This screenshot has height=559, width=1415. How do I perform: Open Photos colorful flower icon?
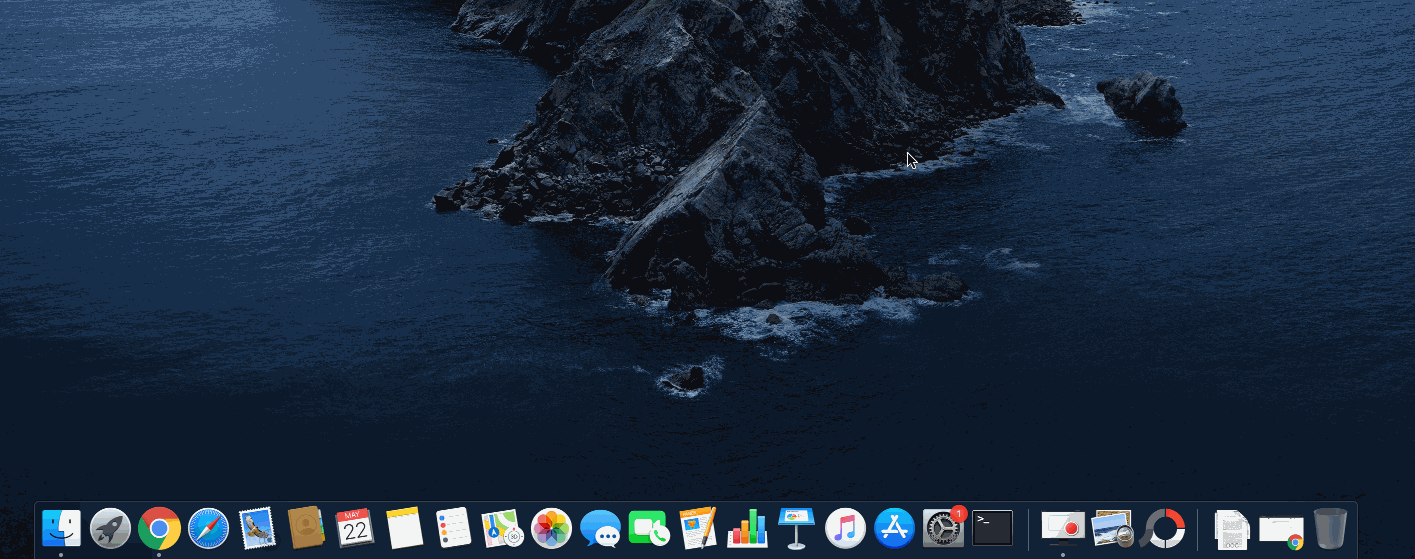(x=551, y=528)
